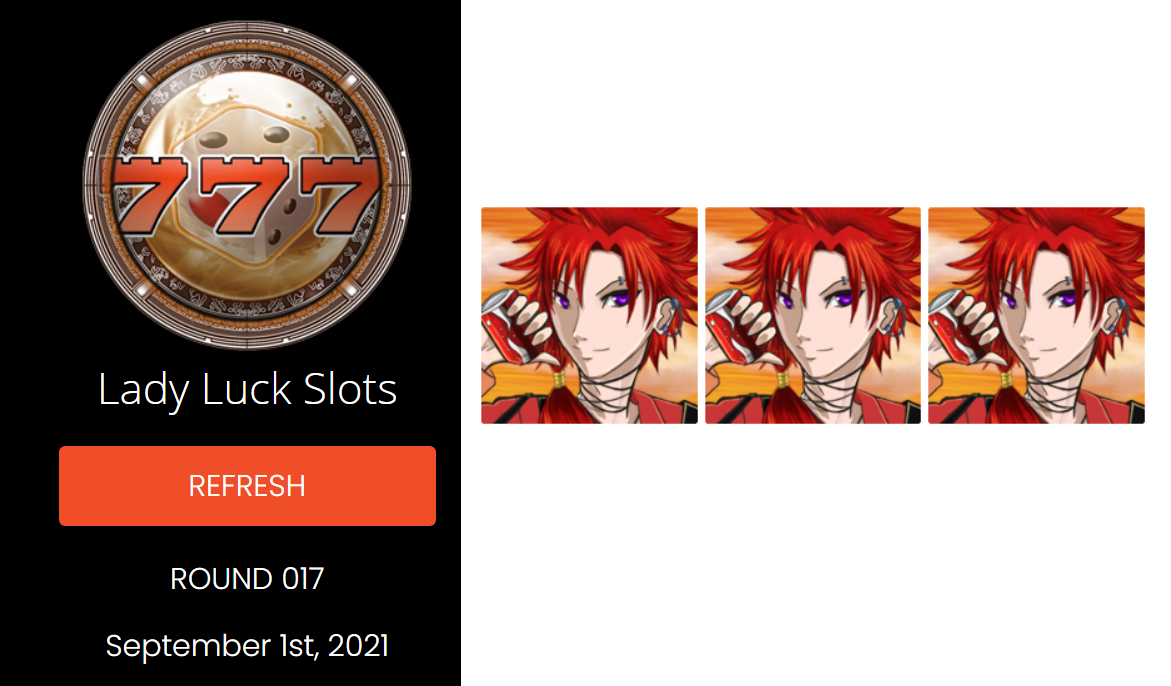Image resolution: width=1171 pixels, height=686 pixels.
Task: Open the second slot reel picture
Action: (x=813, y=315)
